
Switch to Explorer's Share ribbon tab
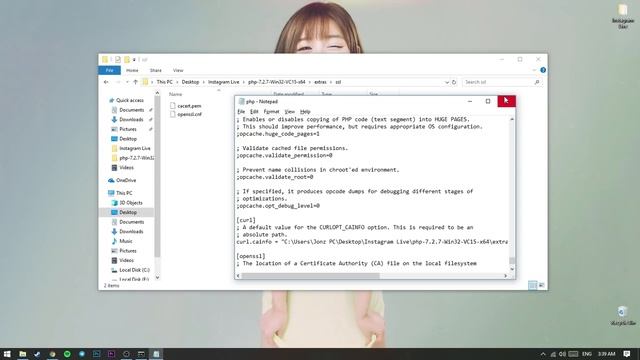[x=156, y=70]
